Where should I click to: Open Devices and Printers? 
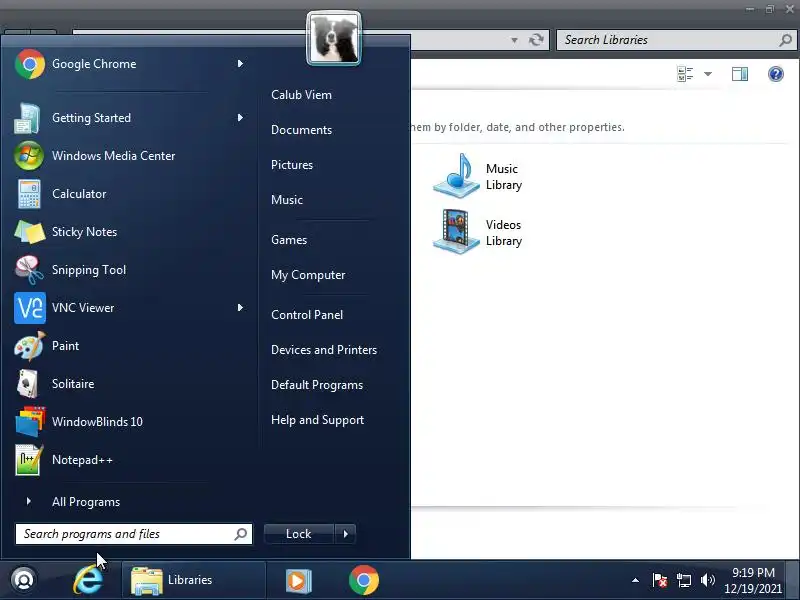coord(324,350)
